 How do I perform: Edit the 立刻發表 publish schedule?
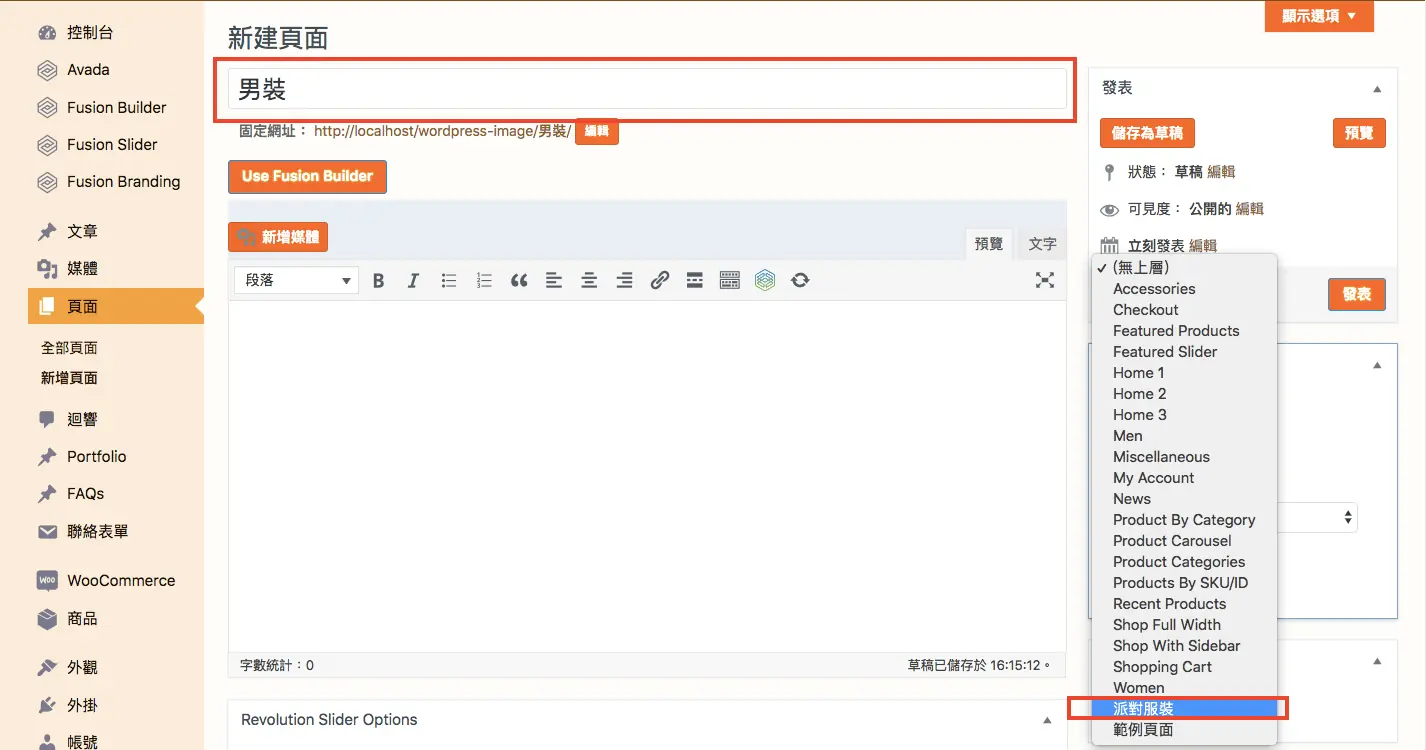pyautogui.click(x=1203, y=246)
